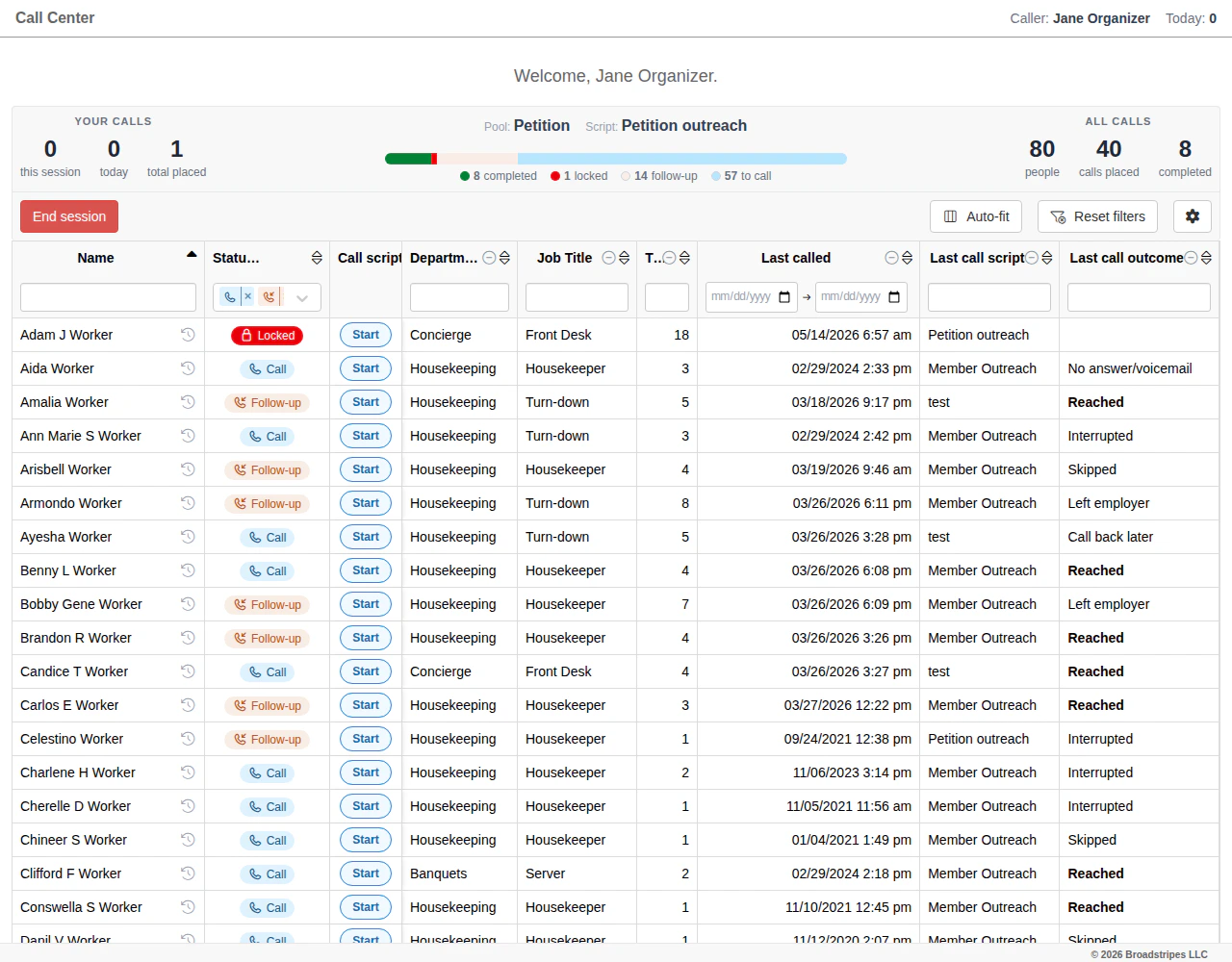This screenshot has width=1232, height=962.
Task: Open history icon for Arisbell Worker
Action: [188, 469]
